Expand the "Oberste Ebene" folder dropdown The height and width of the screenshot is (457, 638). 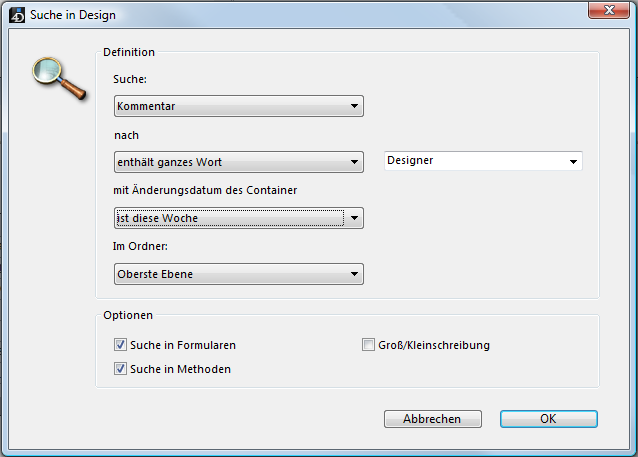[x=238, y=274]
